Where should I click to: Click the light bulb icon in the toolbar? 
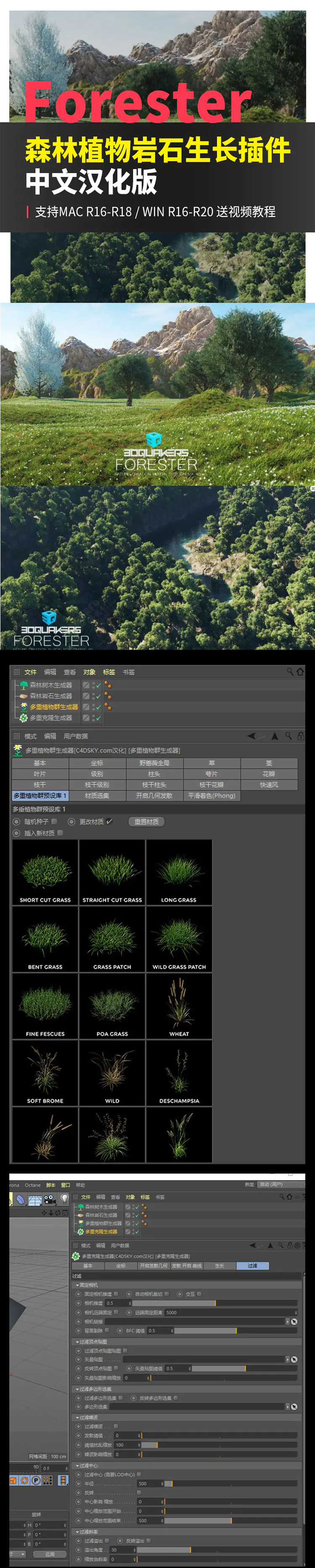coord(64,1199)
